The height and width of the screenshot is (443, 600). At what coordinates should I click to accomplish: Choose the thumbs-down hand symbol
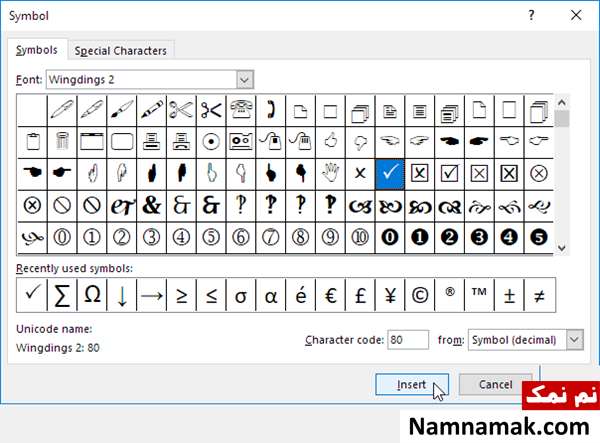tap(360, 142)
